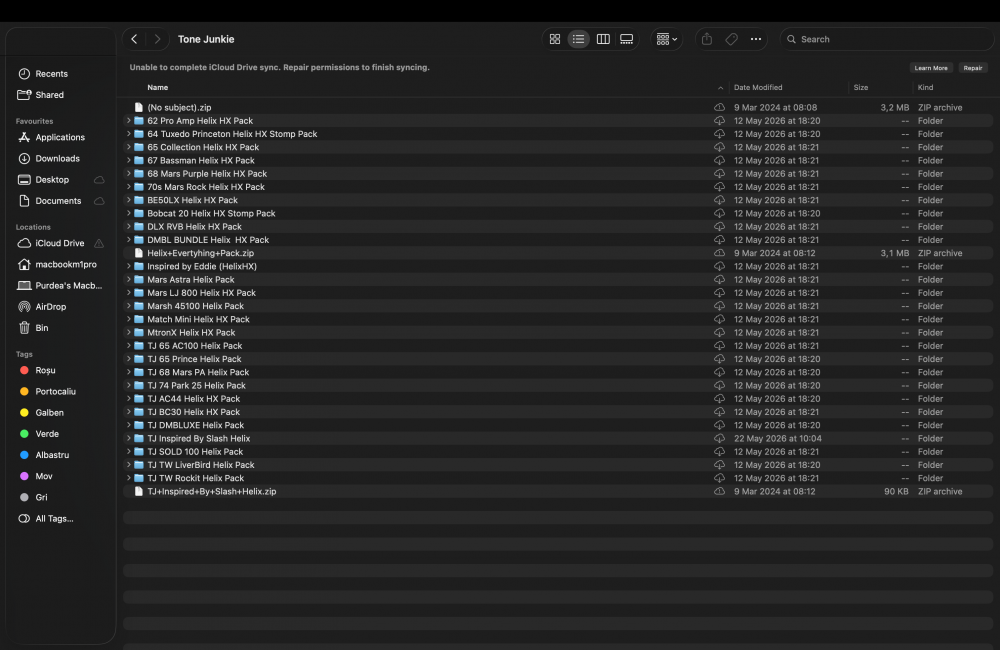The image size is (1000, 650).
Task: Select the Inspired by Eddie (HelixHX) row
Action: [x=558, y=267]
